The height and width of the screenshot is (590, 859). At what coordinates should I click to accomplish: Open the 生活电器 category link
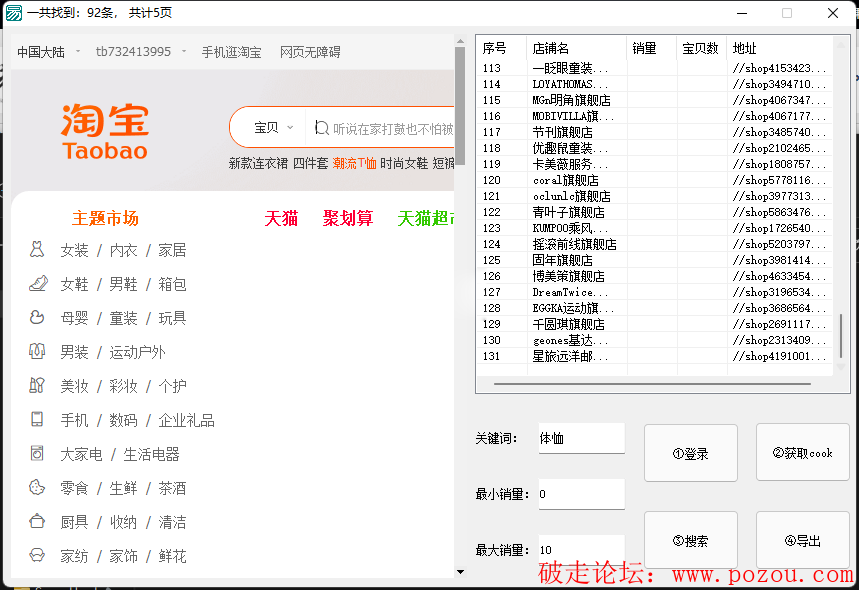(152, 454)
